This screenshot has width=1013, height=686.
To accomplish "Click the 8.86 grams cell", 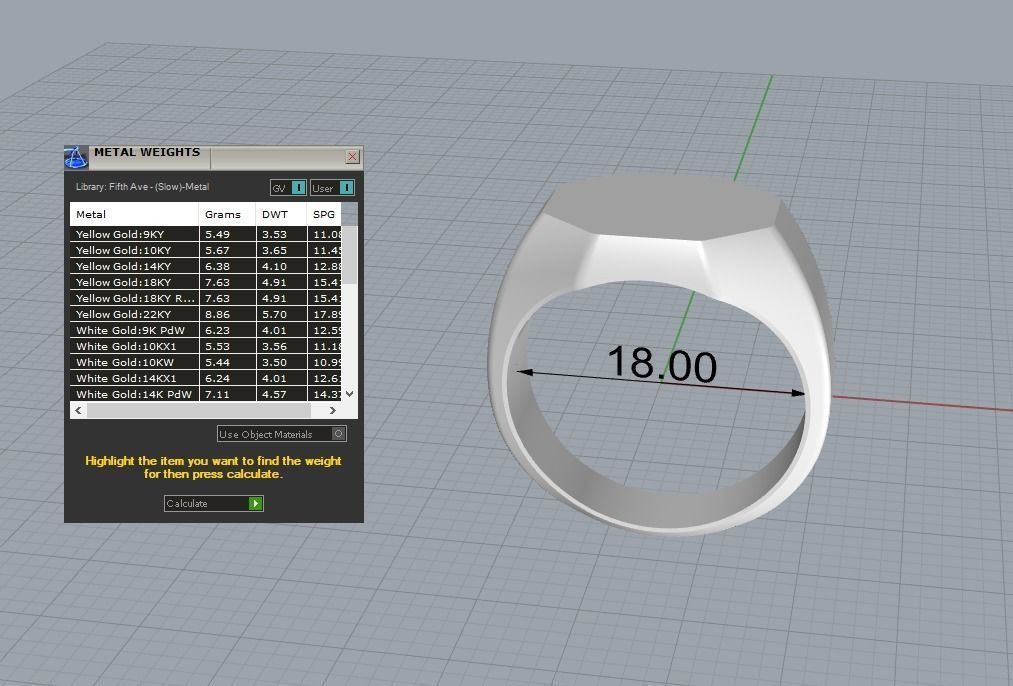I will click(227, 315).
